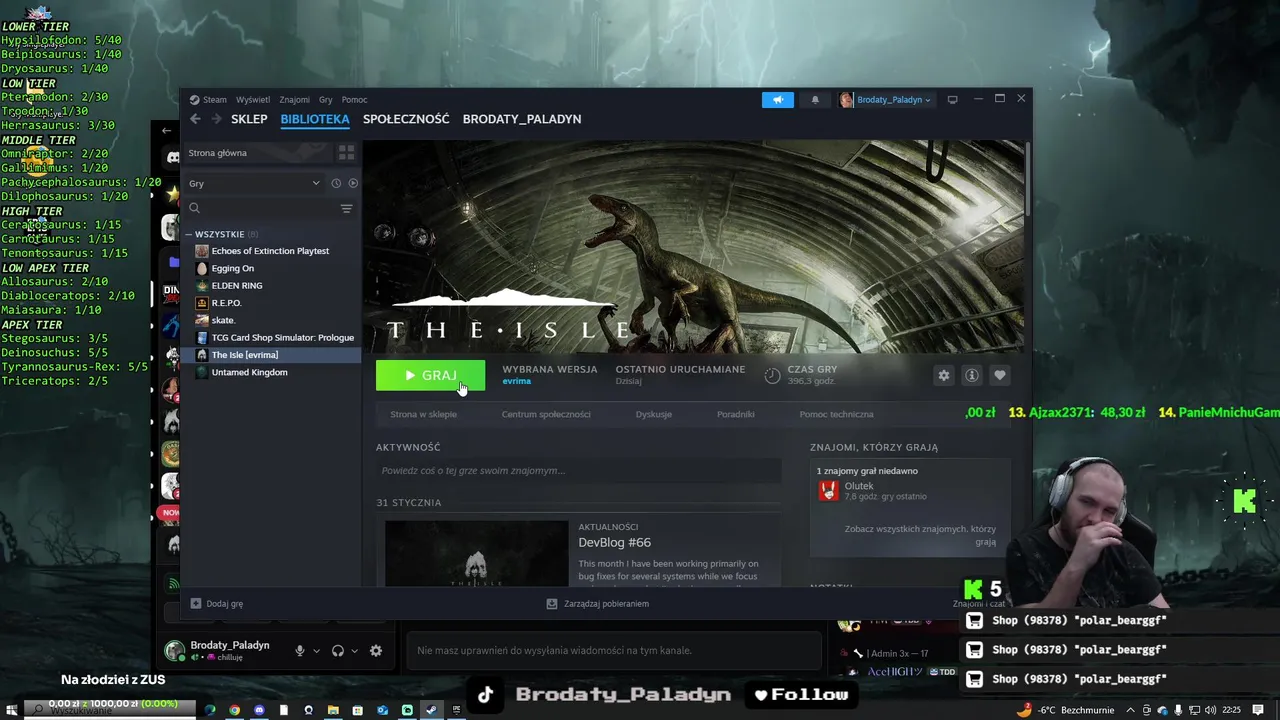Viewport: 1280px width, 720px height.
Task: Click Dodaj grę add game button
Action: tap(217, 604)
